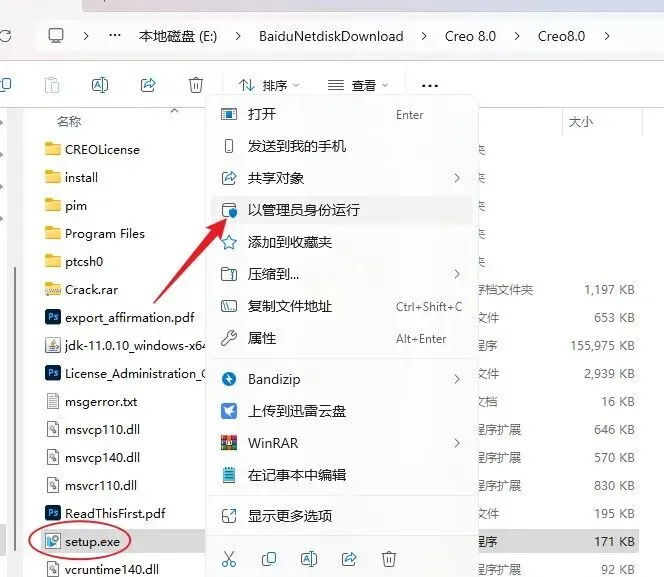
Task: Click the jdk-11.0.10 Java installer icon
Action: 53,345
